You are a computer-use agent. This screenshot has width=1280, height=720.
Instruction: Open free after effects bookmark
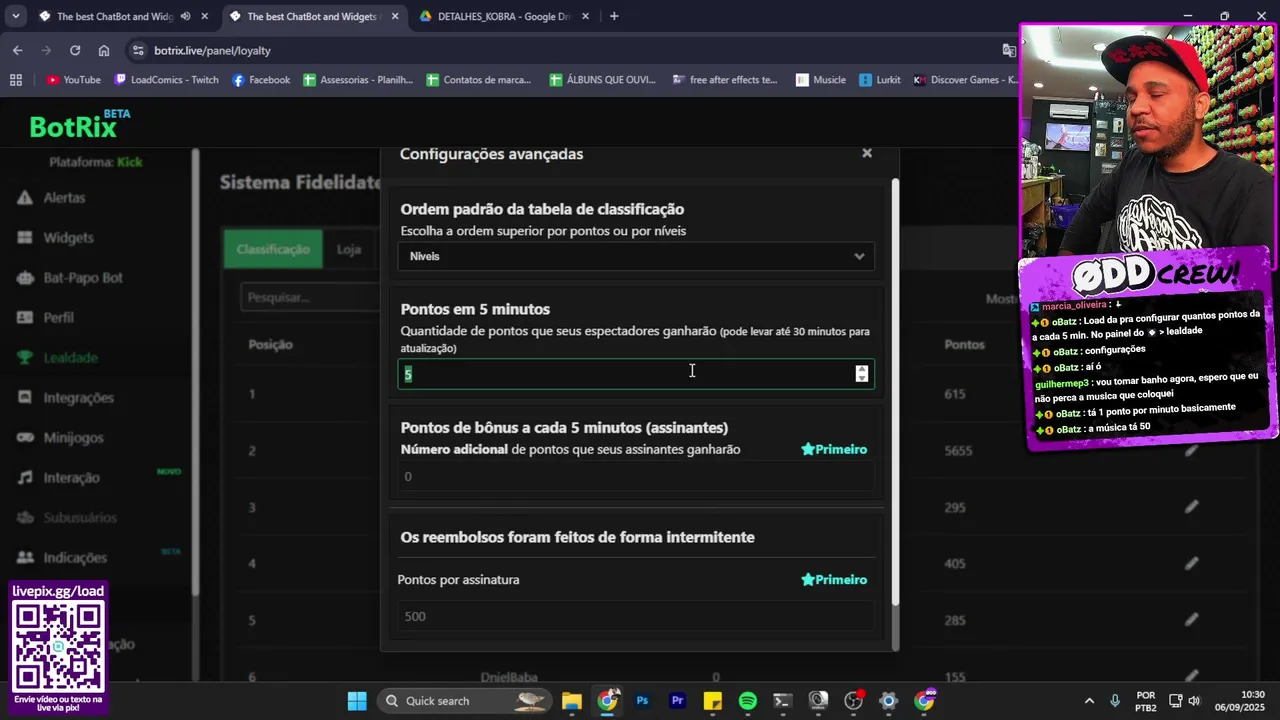pyautogui.click(x=725, y=80)
